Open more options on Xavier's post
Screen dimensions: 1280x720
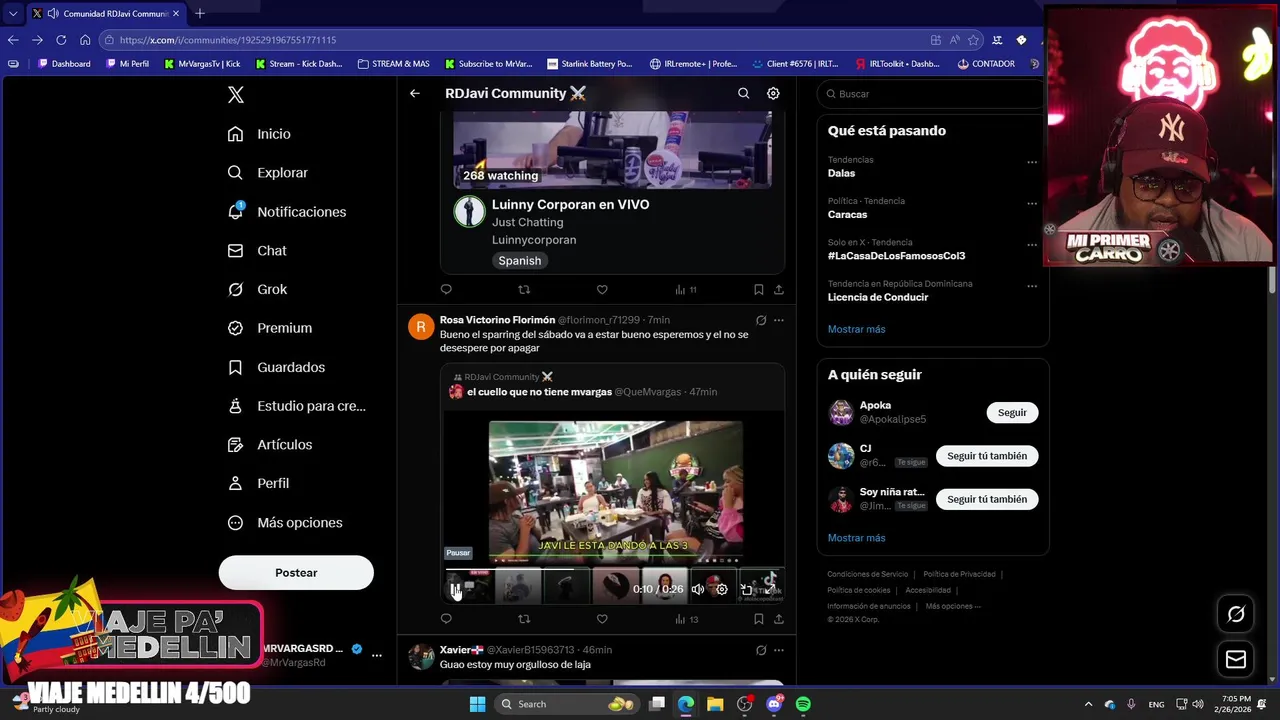click(x=779, y=650)
